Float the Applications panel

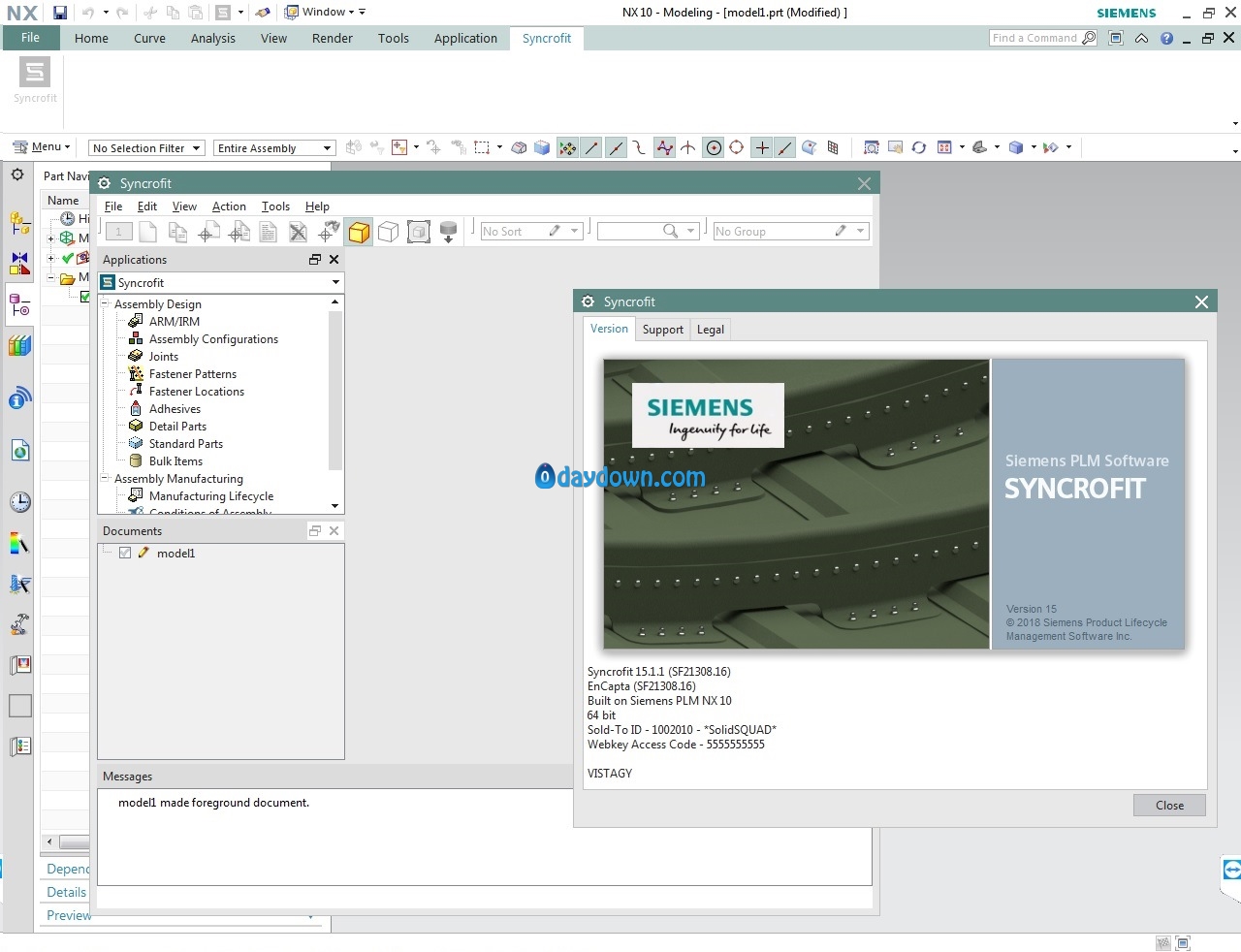315,259
